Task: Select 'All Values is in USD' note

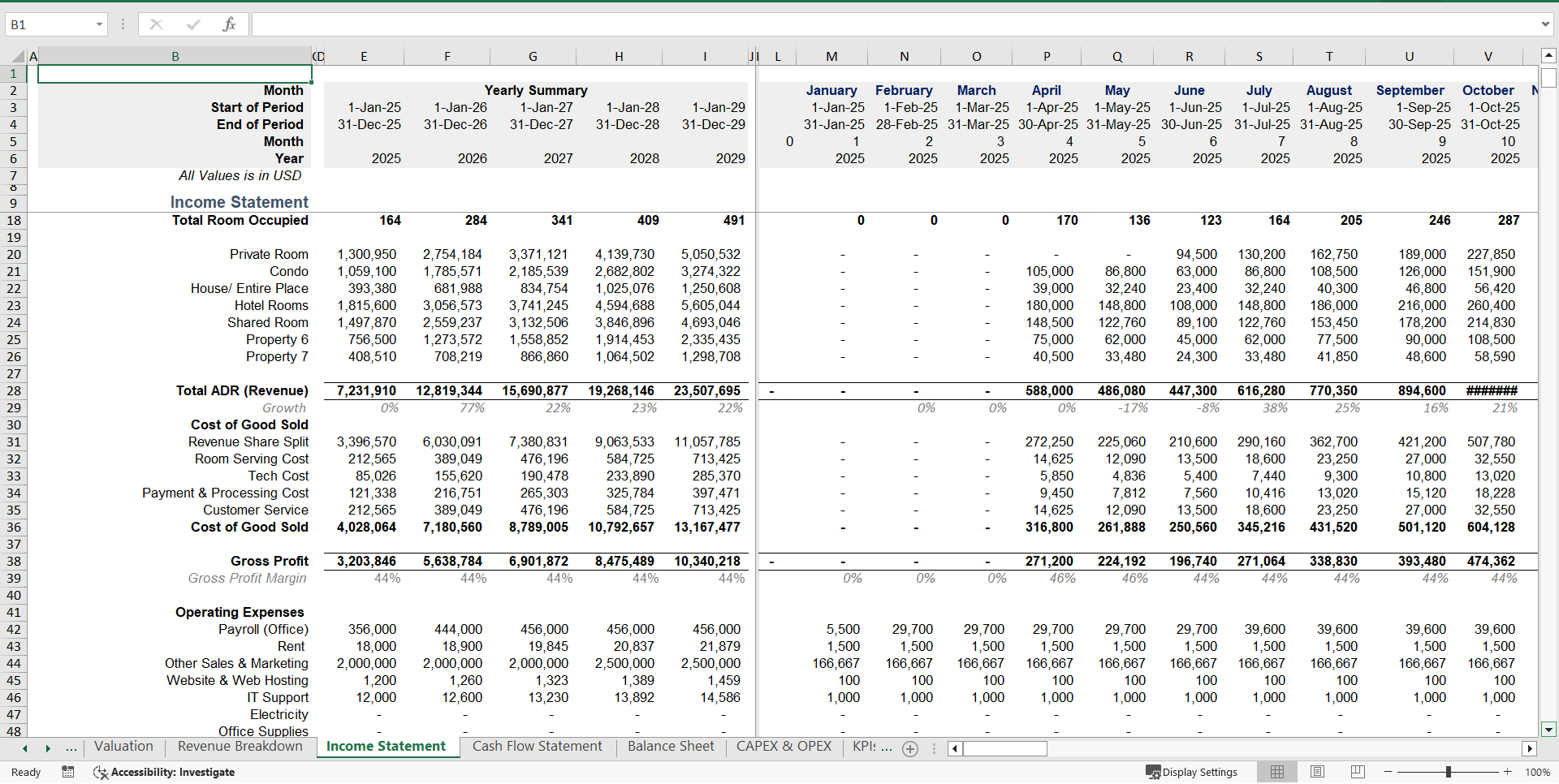Action: 240,175
